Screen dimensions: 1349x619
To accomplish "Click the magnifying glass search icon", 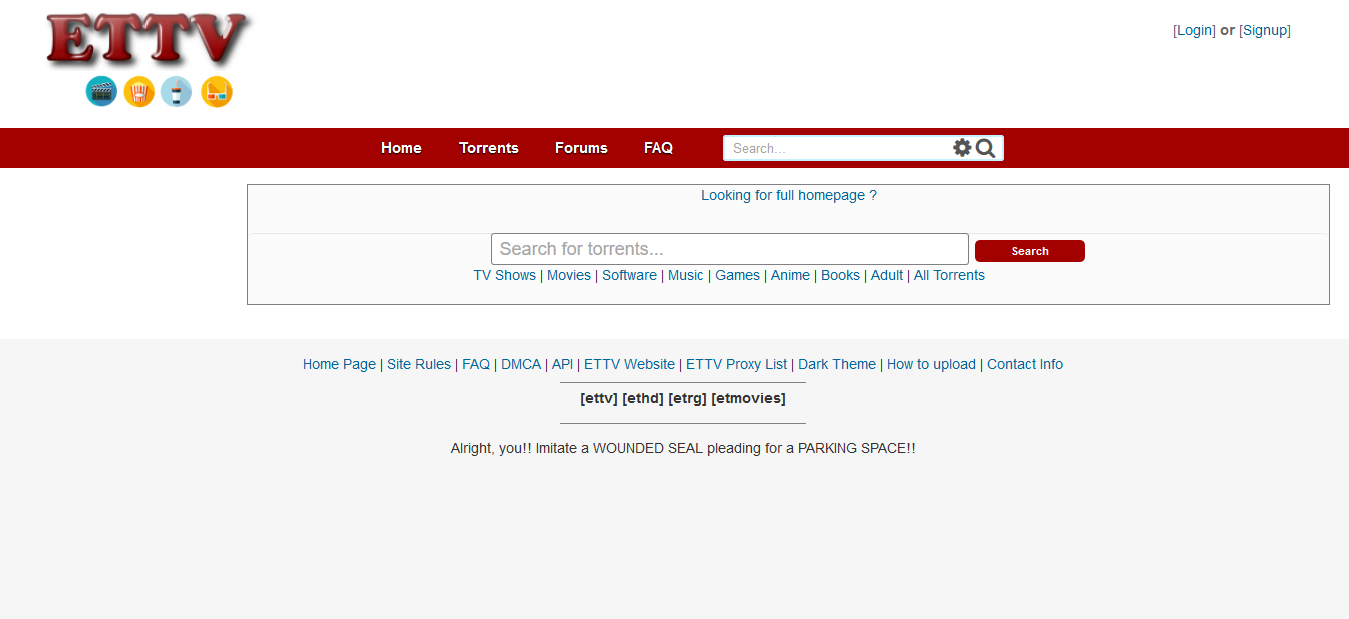I will (x=986, y=148).
